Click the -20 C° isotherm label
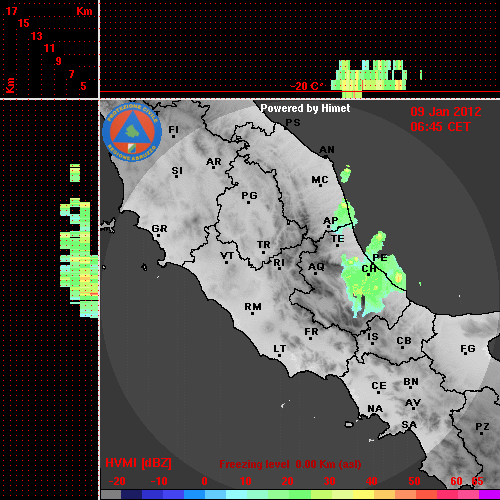The image size is (500, 500). pos(306,86)
